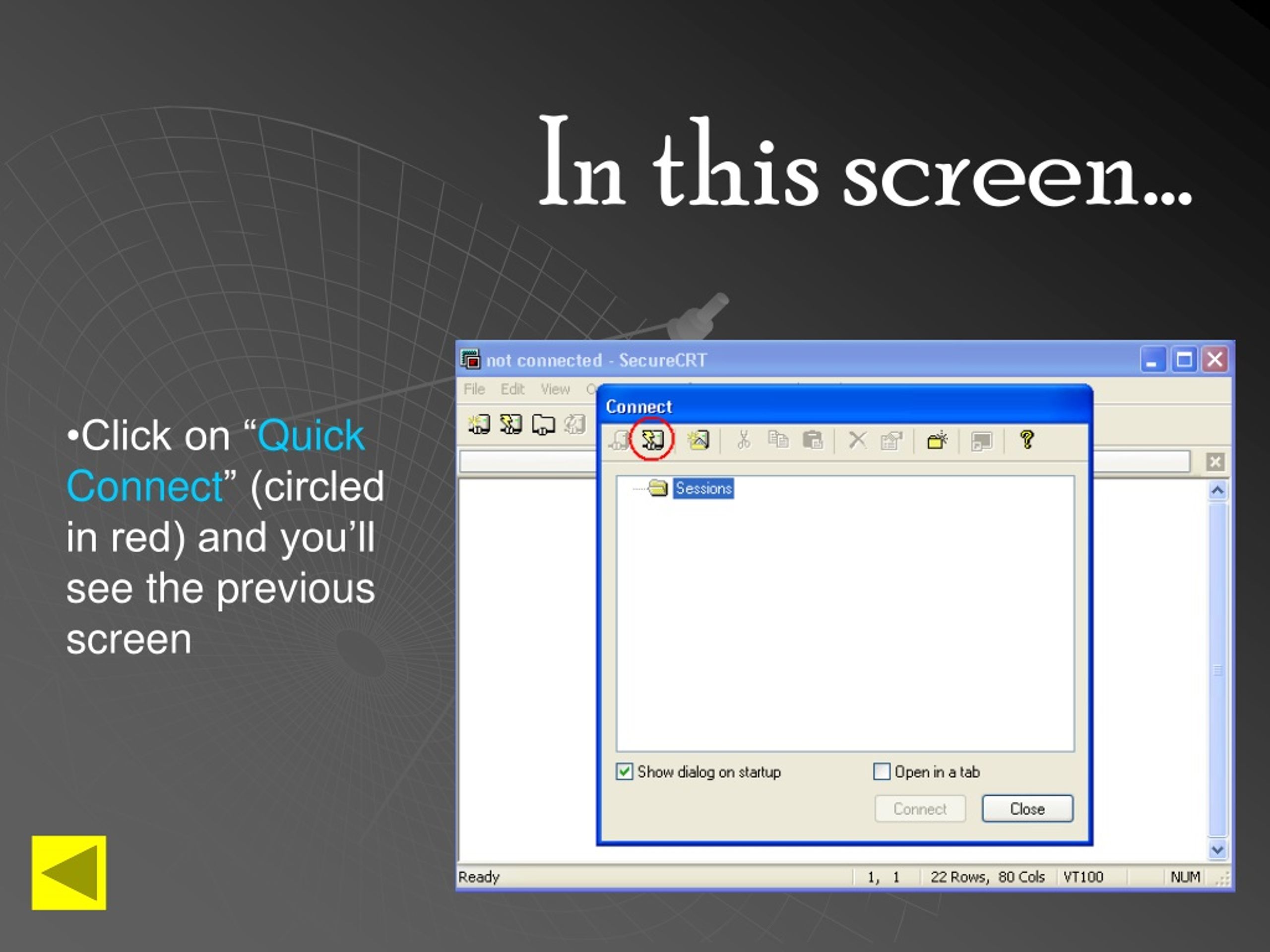The width and height of the screenshot is (1270, 952).
Task: Click the yellow Help question mark icon
Action: [1027, 440]
